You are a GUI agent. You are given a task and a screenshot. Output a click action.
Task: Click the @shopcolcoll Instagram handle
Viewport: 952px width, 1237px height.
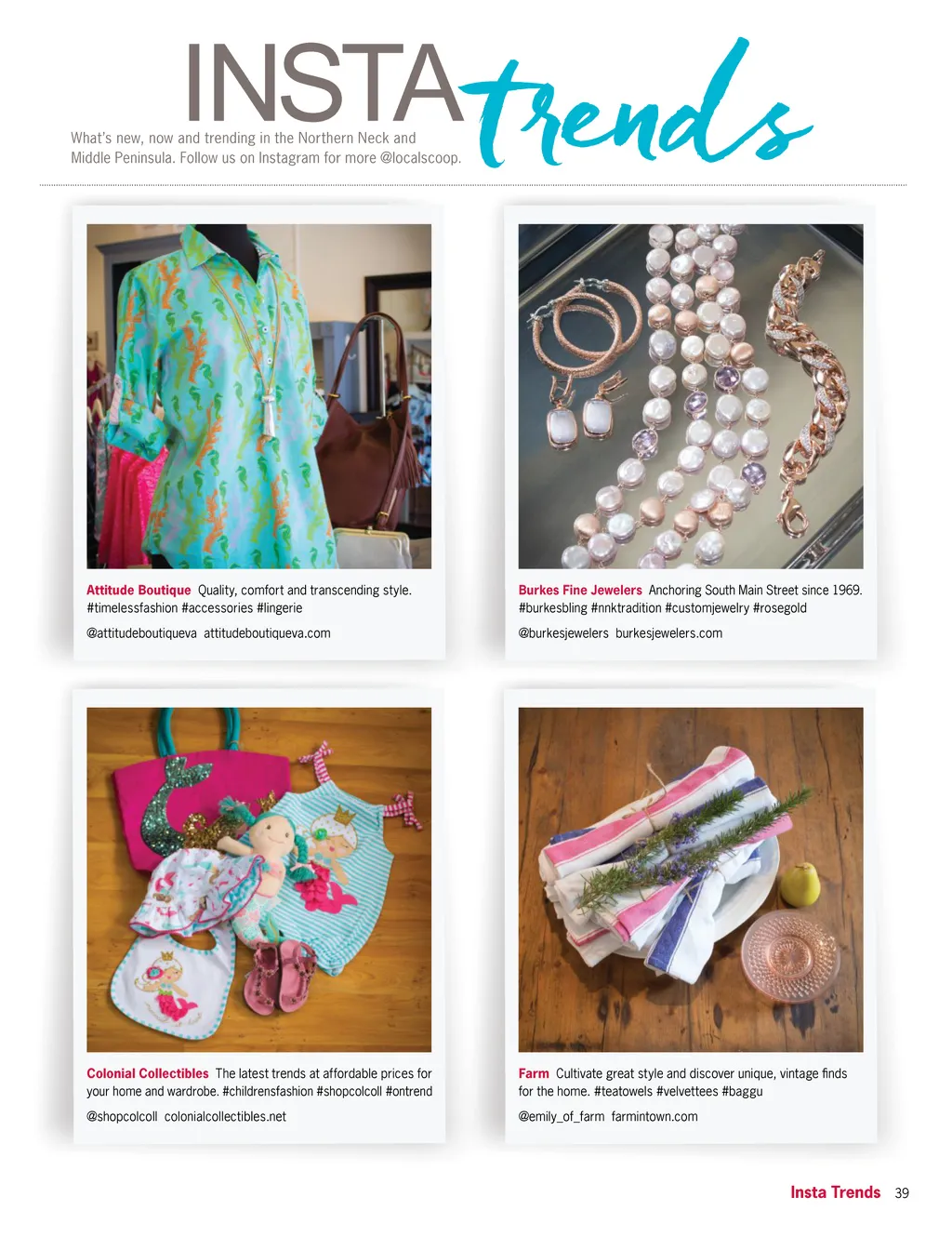tap(122, 1117)
